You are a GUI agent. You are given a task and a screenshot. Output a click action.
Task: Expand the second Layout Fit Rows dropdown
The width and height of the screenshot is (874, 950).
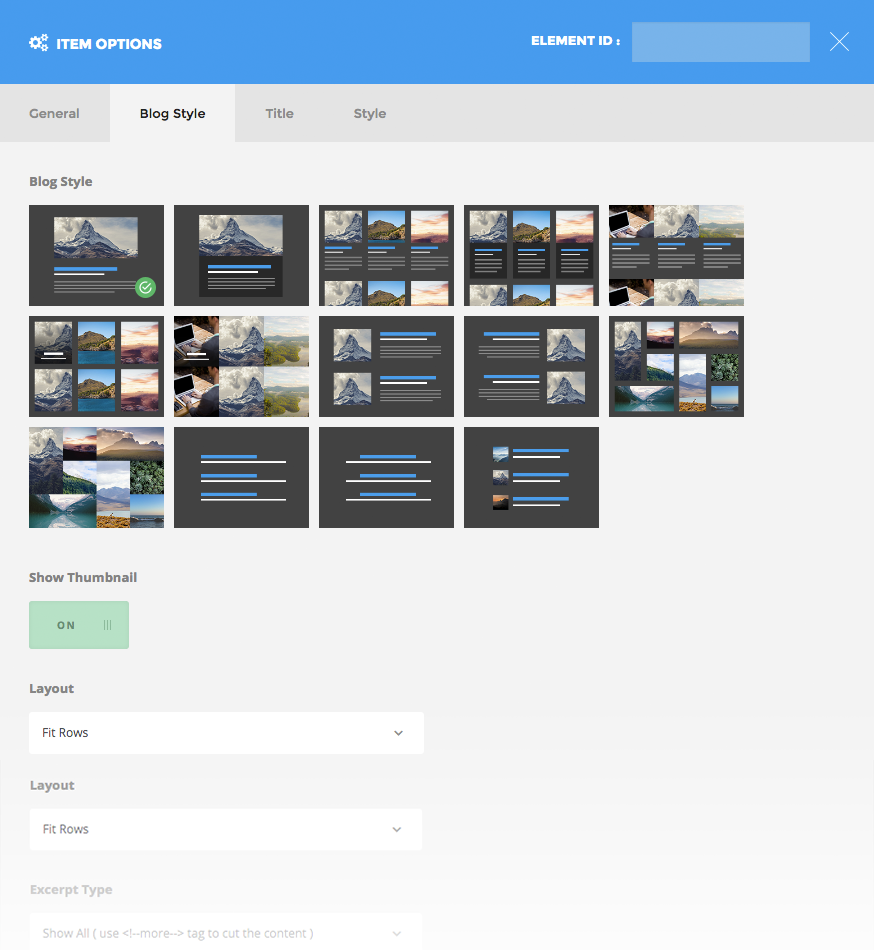point(225,829)
